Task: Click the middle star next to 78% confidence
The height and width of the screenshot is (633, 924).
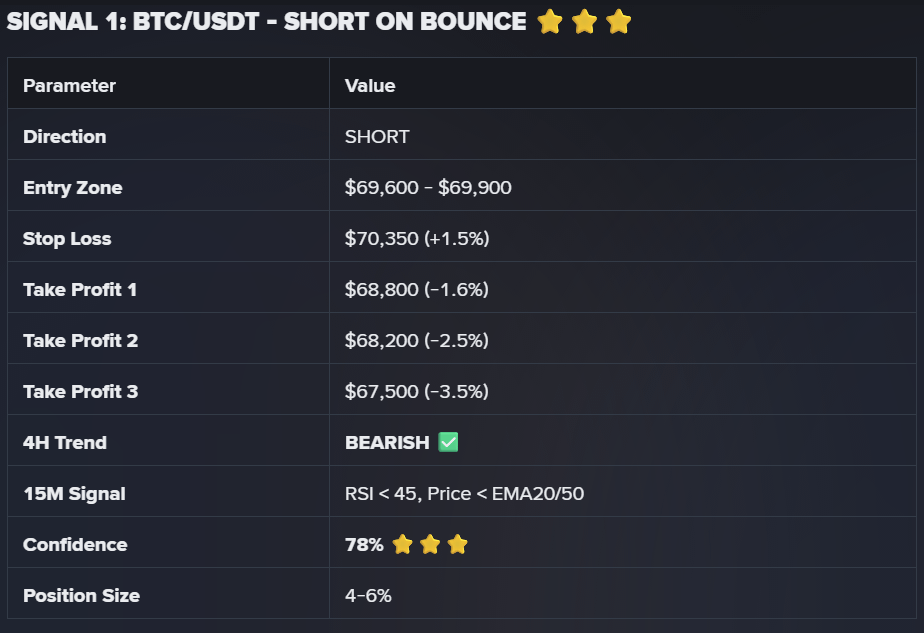Action: (x=430, y=544)
